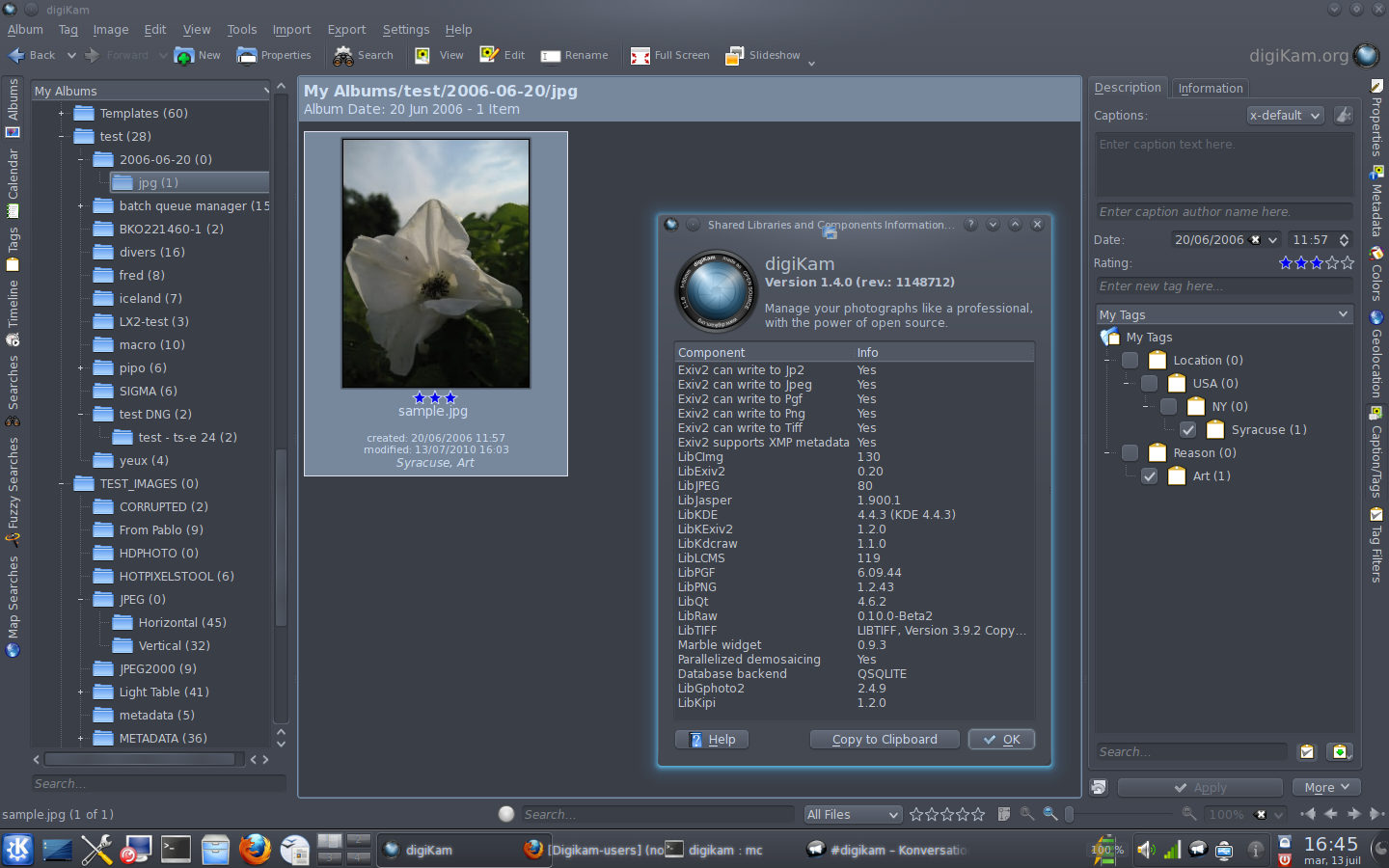Click the Search binoculars toolbar icon
Screen dimensions: 1389x868
343,56
